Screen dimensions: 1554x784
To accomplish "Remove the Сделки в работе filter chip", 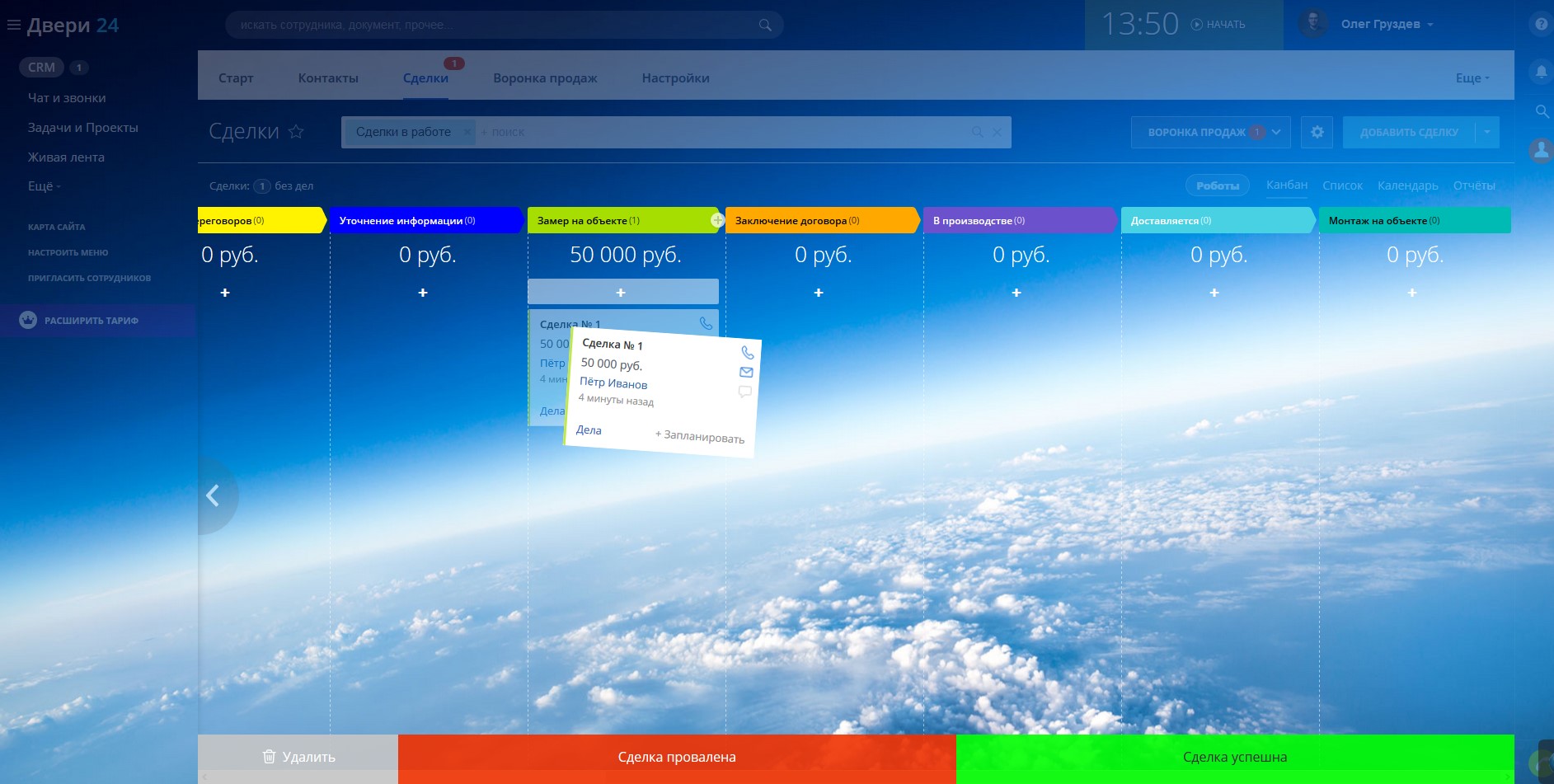I will (467, 132).
